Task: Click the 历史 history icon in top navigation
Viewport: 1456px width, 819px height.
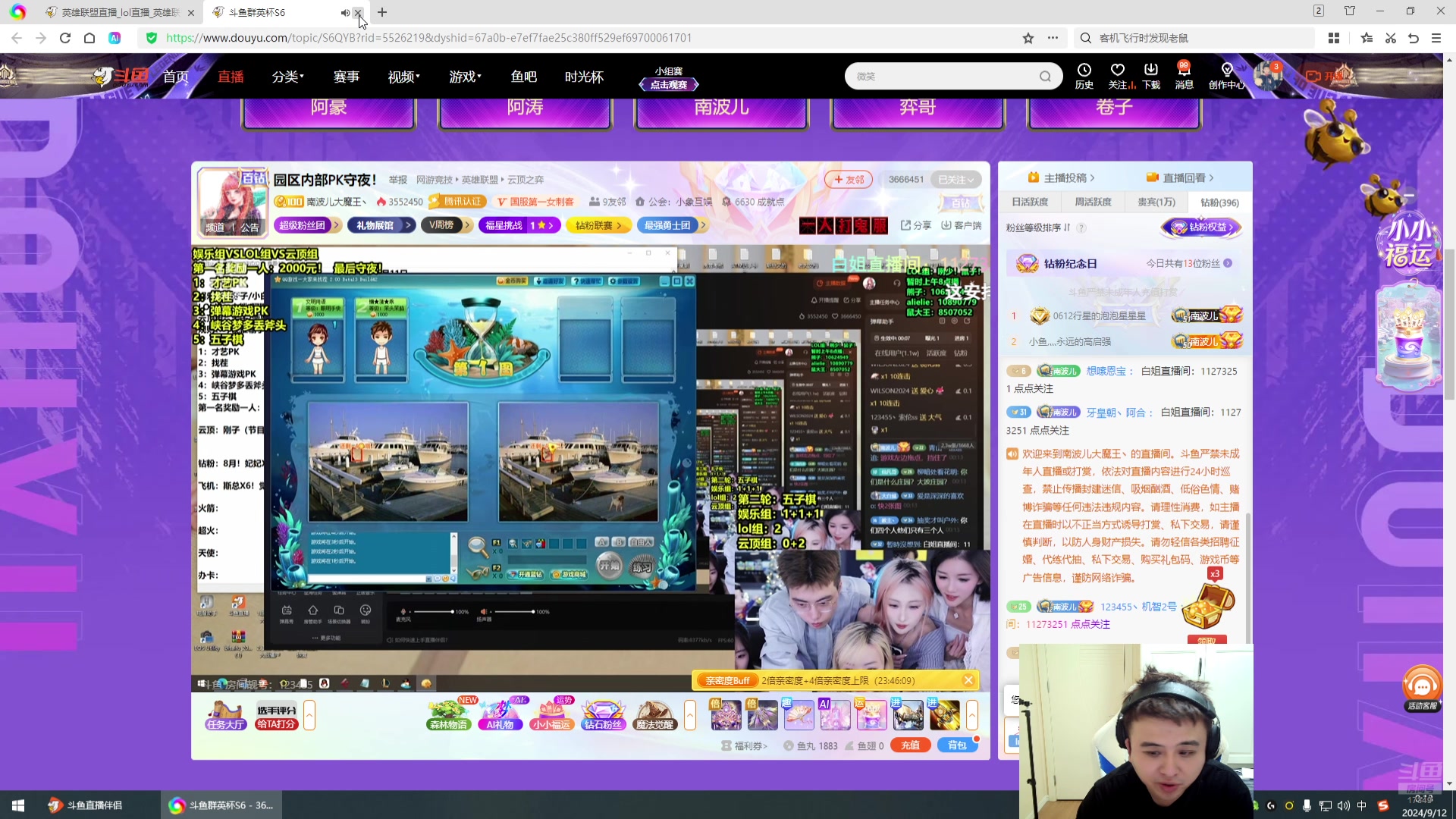Action: point(1084,75)
